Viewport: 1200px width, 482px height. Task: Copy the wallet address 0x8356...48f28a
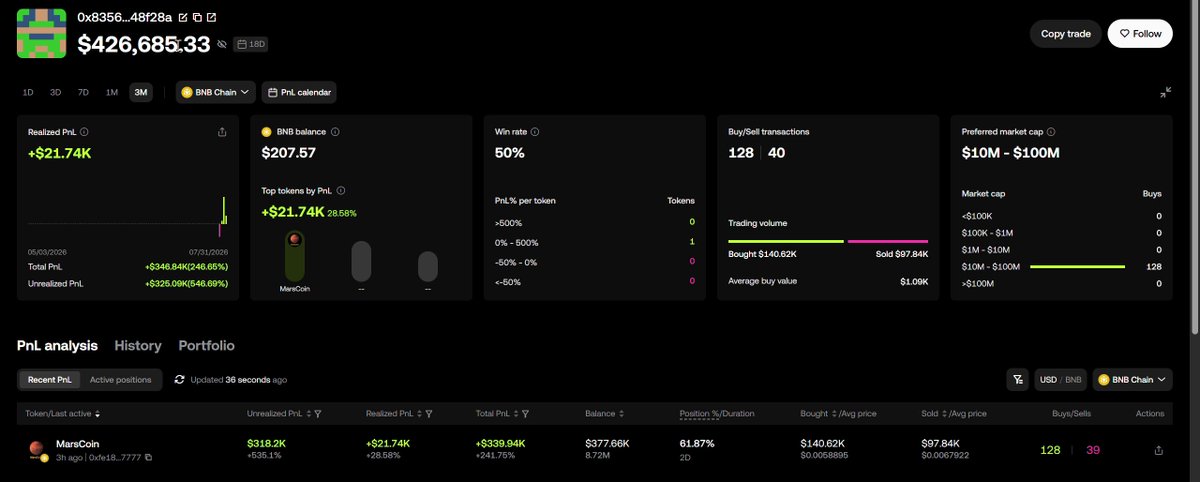(x=197, y=18)
